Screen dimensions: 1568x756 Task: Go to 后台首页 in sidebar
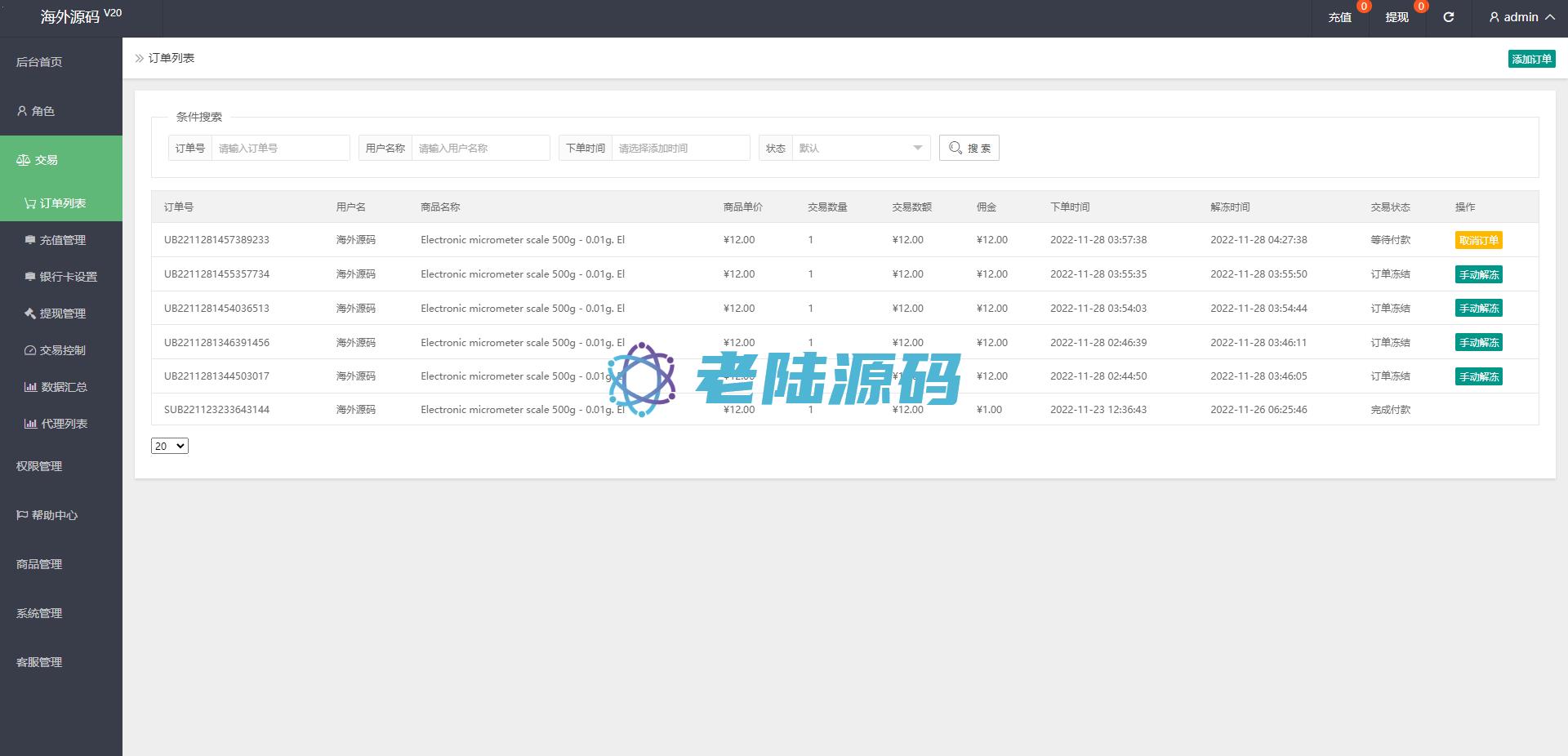39,62
